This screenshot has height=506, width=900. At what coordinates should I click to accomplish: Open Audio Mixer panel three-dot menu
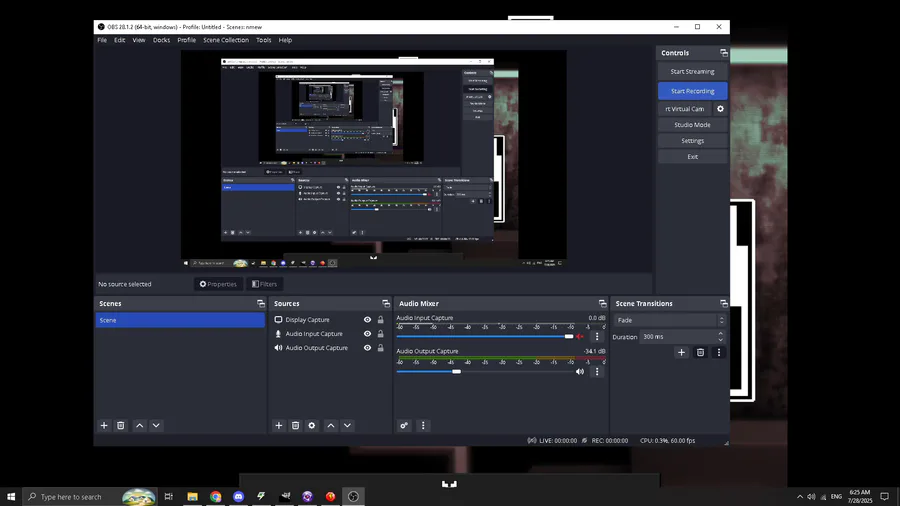pos(423,426)
